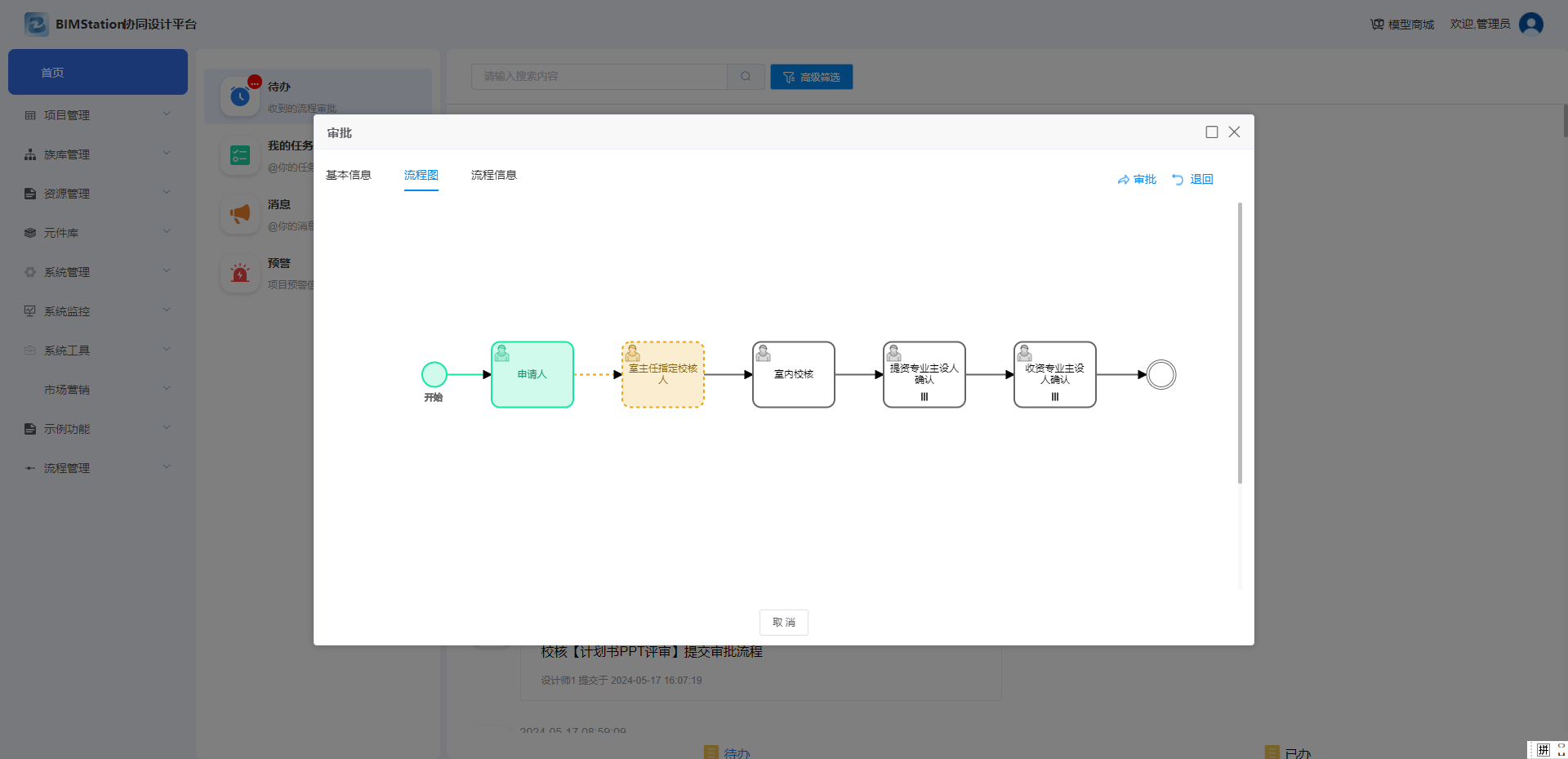This screenshot has width=1568, height=759.
Task: Select the 提资专业主设人确认 node
Action: [924, 374]
